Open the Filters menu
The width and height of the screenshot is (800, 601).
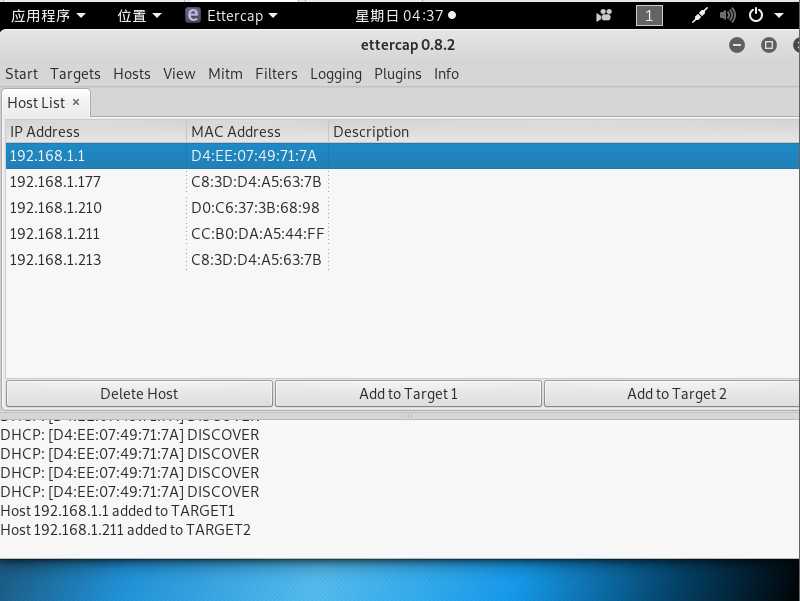(x=276, y=74)
